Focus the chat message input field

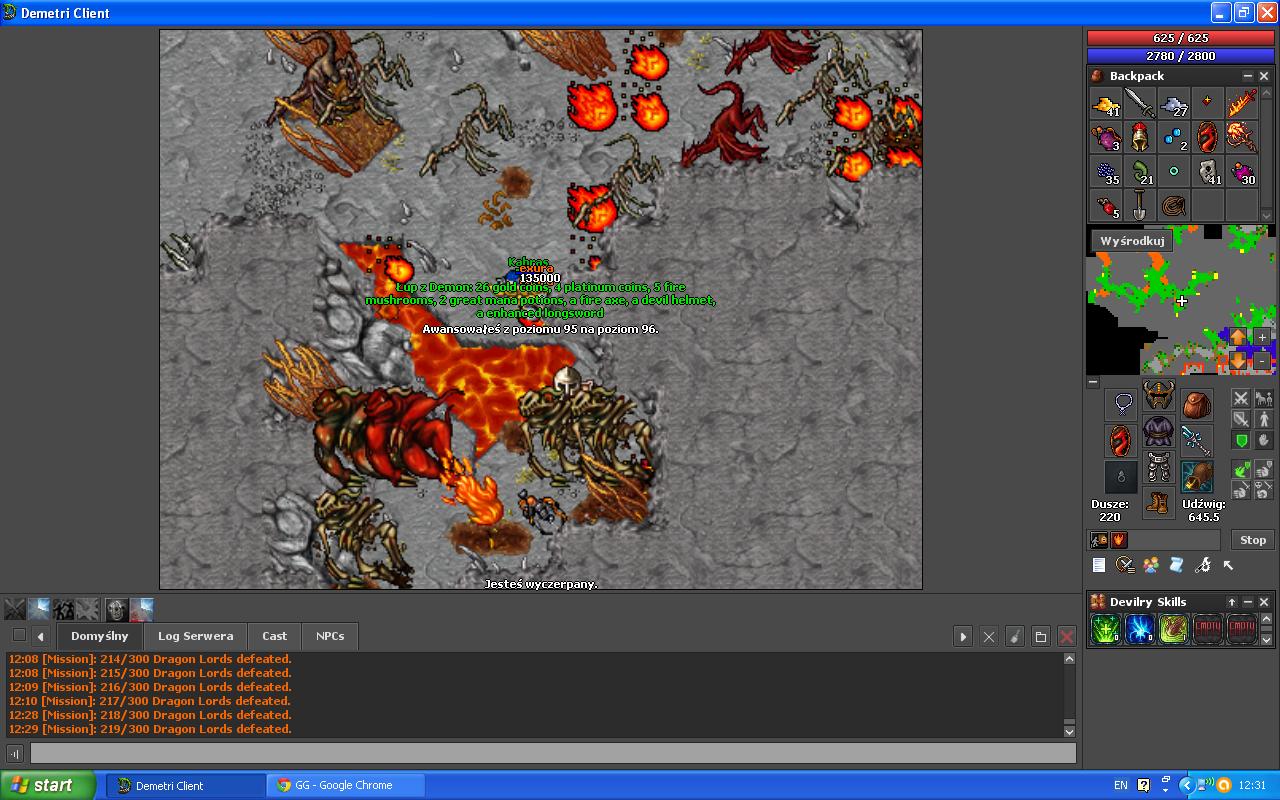(553, 753)
